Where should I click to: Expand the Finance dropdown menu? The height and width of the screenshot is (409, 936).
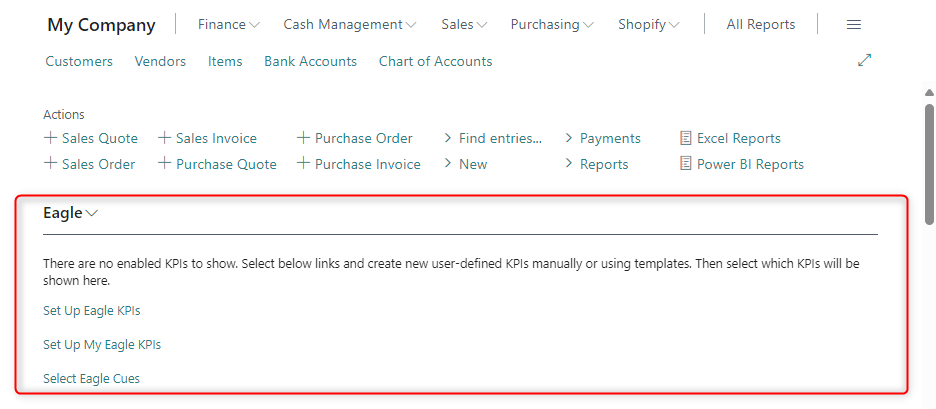229,24
